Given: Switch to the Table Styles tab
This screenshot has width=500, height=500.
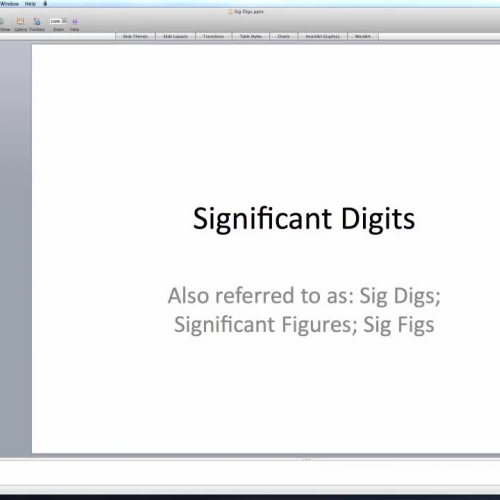Looking at the screenshot, I should (251, 36).
